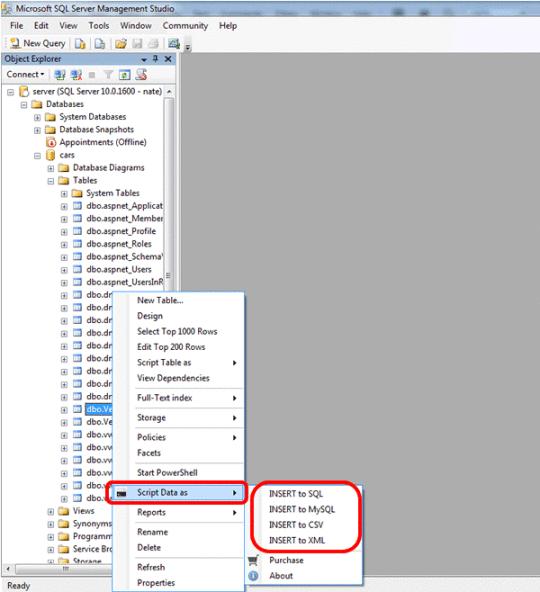Viewport: 540px width, 592px height.
Task: Expand the Views folder
Action: 51,512
